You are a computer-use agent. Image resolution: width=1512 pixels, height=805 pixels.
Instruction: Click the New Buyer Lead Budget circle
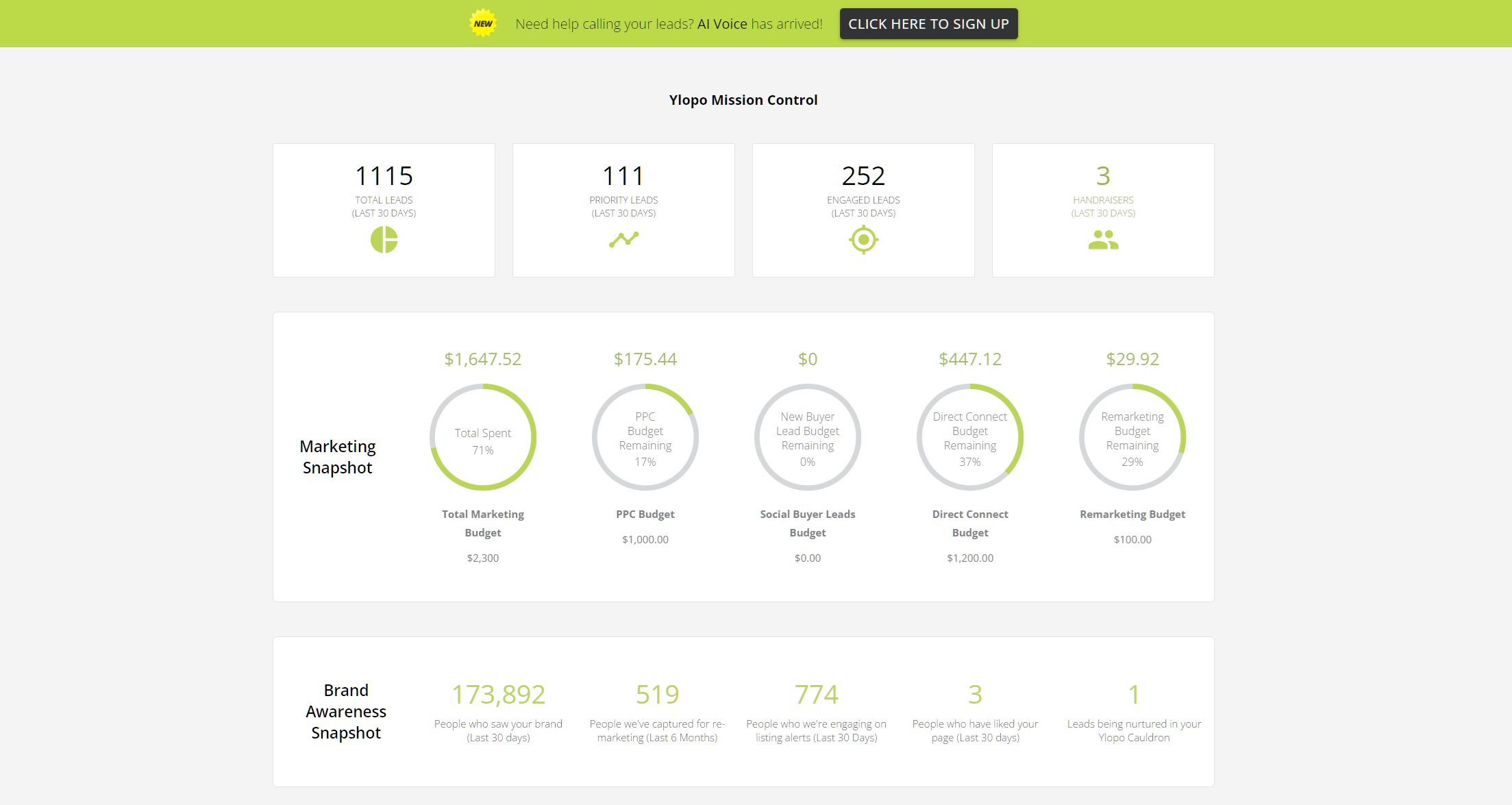(807, 436)
